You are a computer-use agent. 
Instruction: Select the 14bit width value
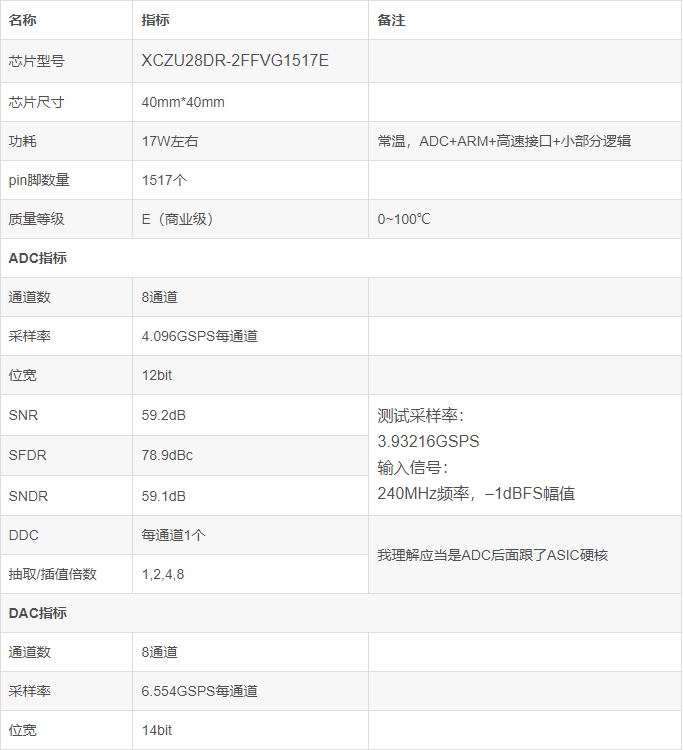click(x=156, y=730)
